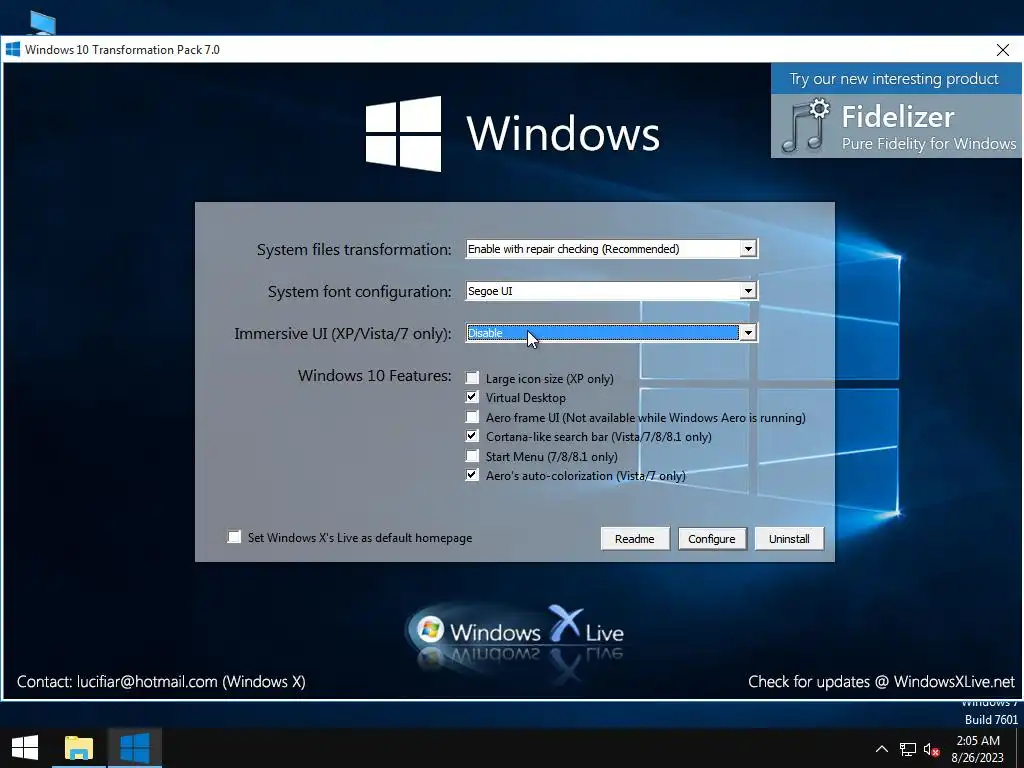The width and height of the screenshot is (1024, 768).
Task: Click the Segoe UI font combo box
Action: [611, 291]
